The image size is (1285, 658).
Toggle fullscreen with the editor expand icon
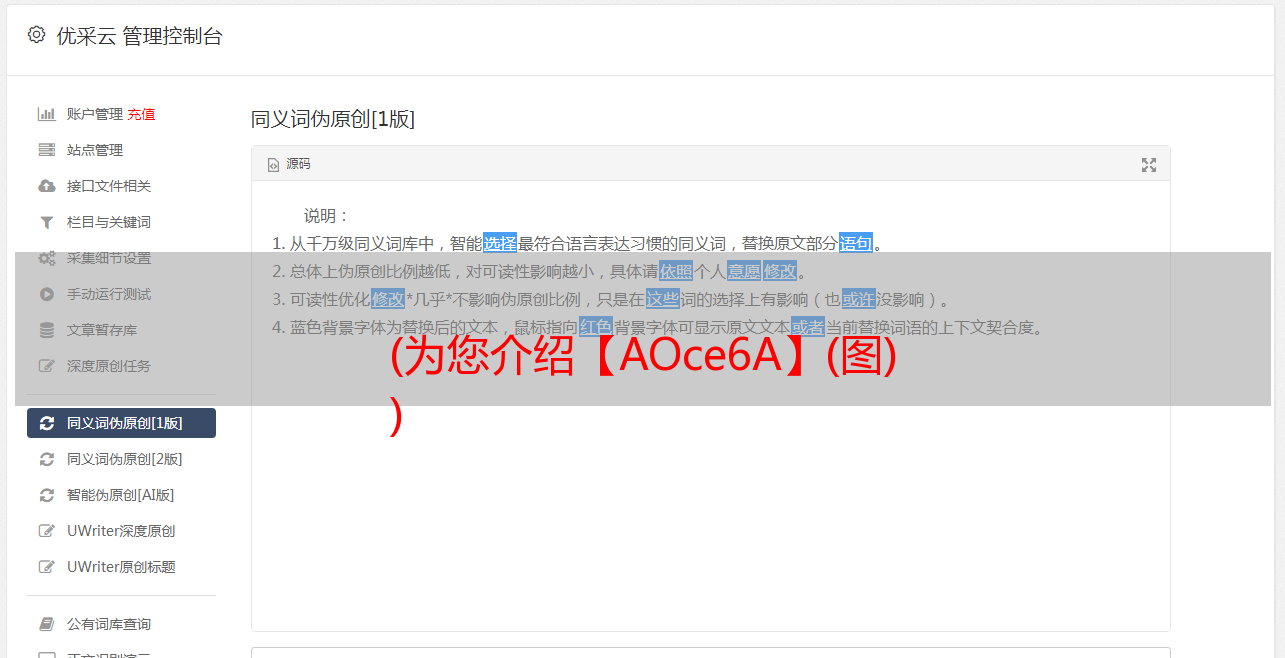pos(1149,165)
